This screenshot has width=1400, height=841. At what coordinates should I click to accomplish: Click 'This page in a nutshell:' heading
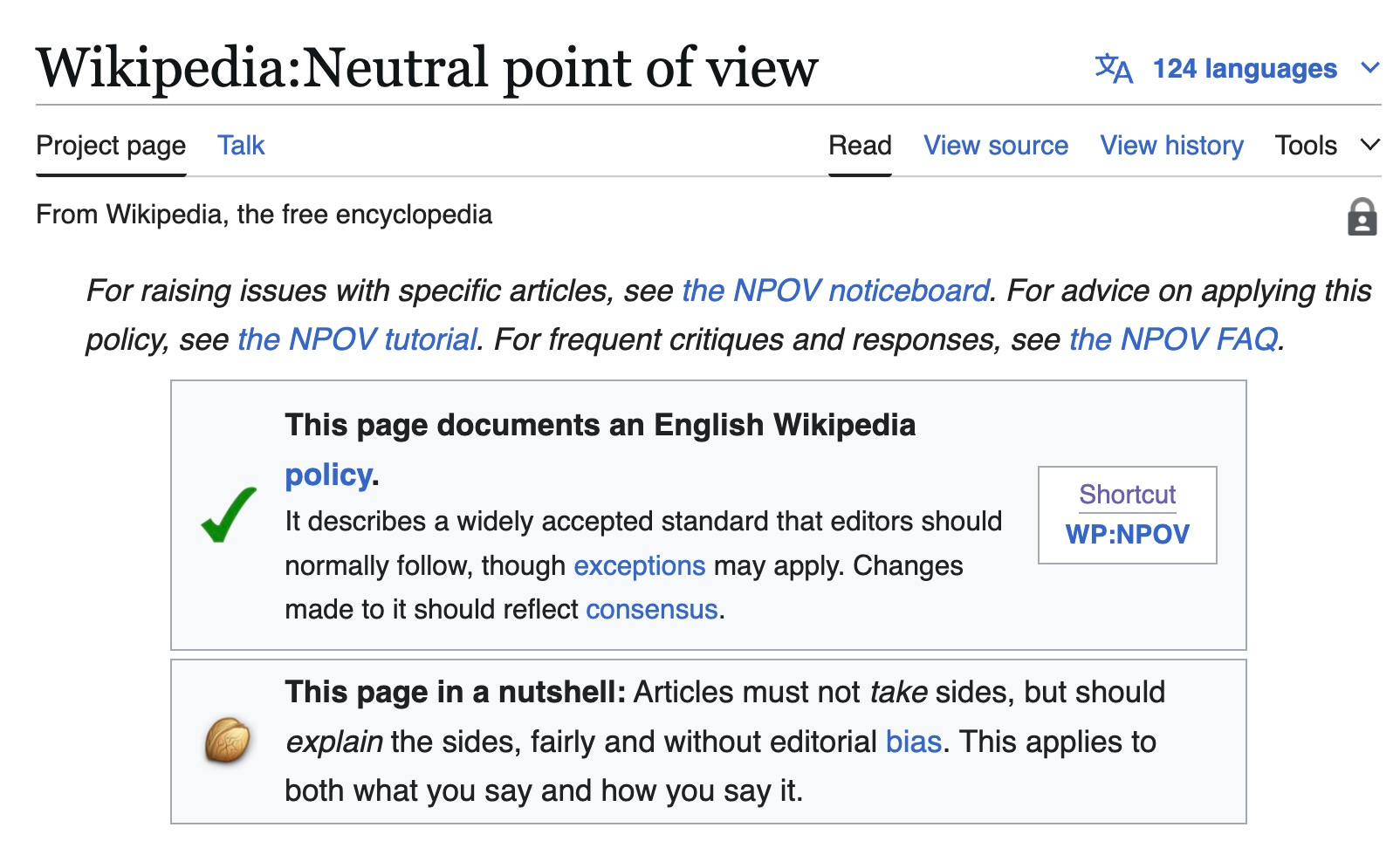(456, 692)
